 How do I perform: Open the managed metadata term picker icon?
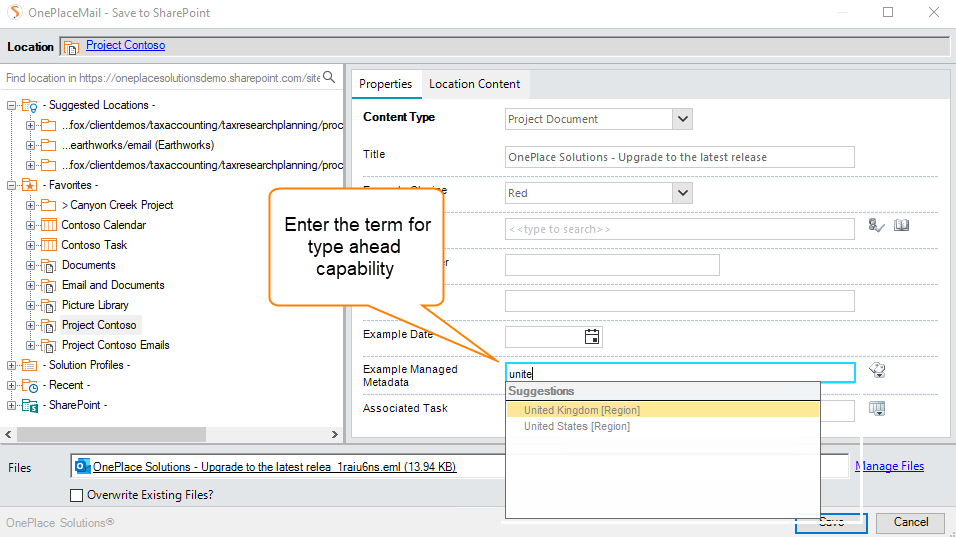pos(877,370)
